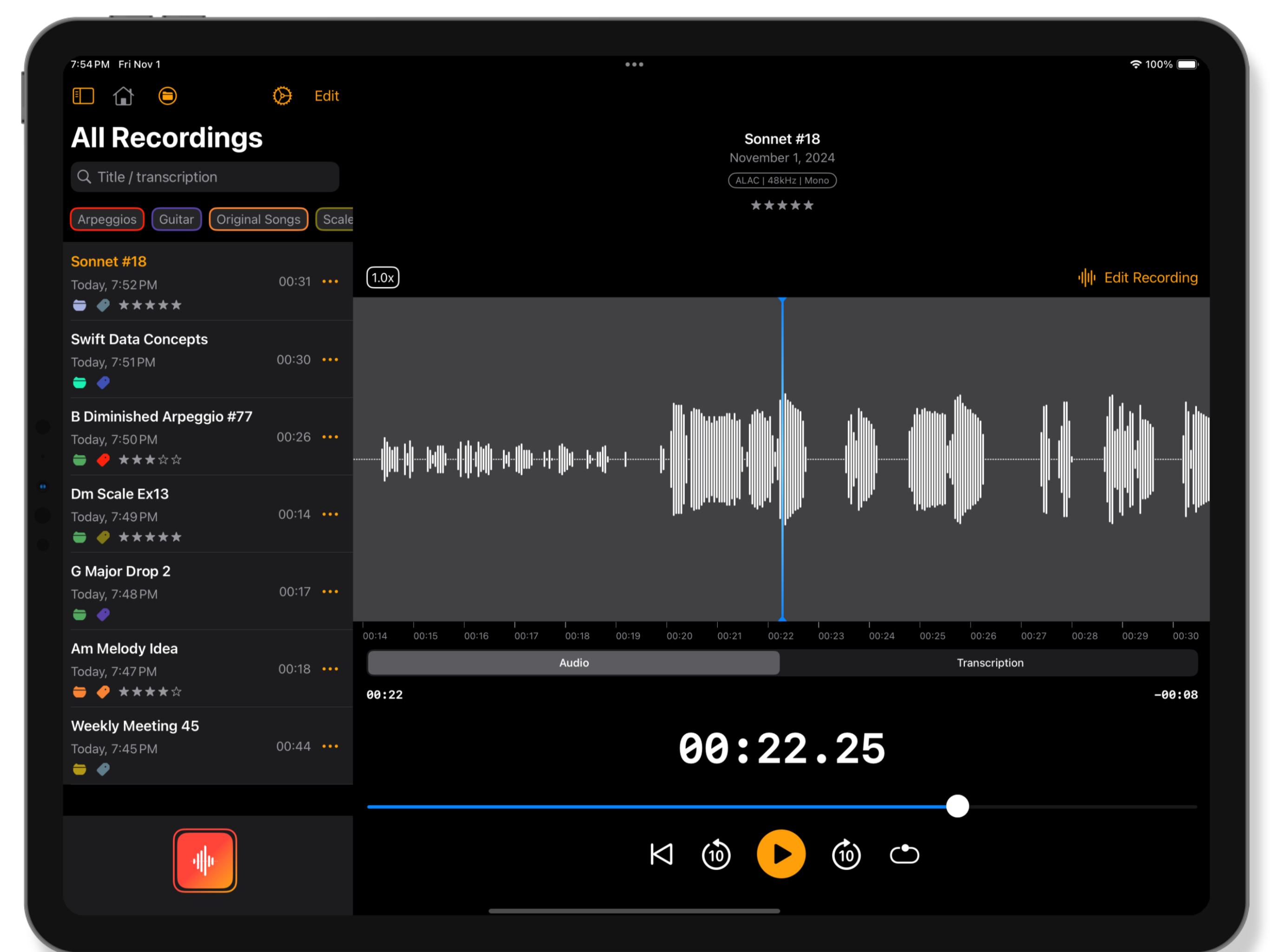Open more options for Swift Data Concepts
Viewport: 1270px width, 952px height.
(x=331, y=359)
